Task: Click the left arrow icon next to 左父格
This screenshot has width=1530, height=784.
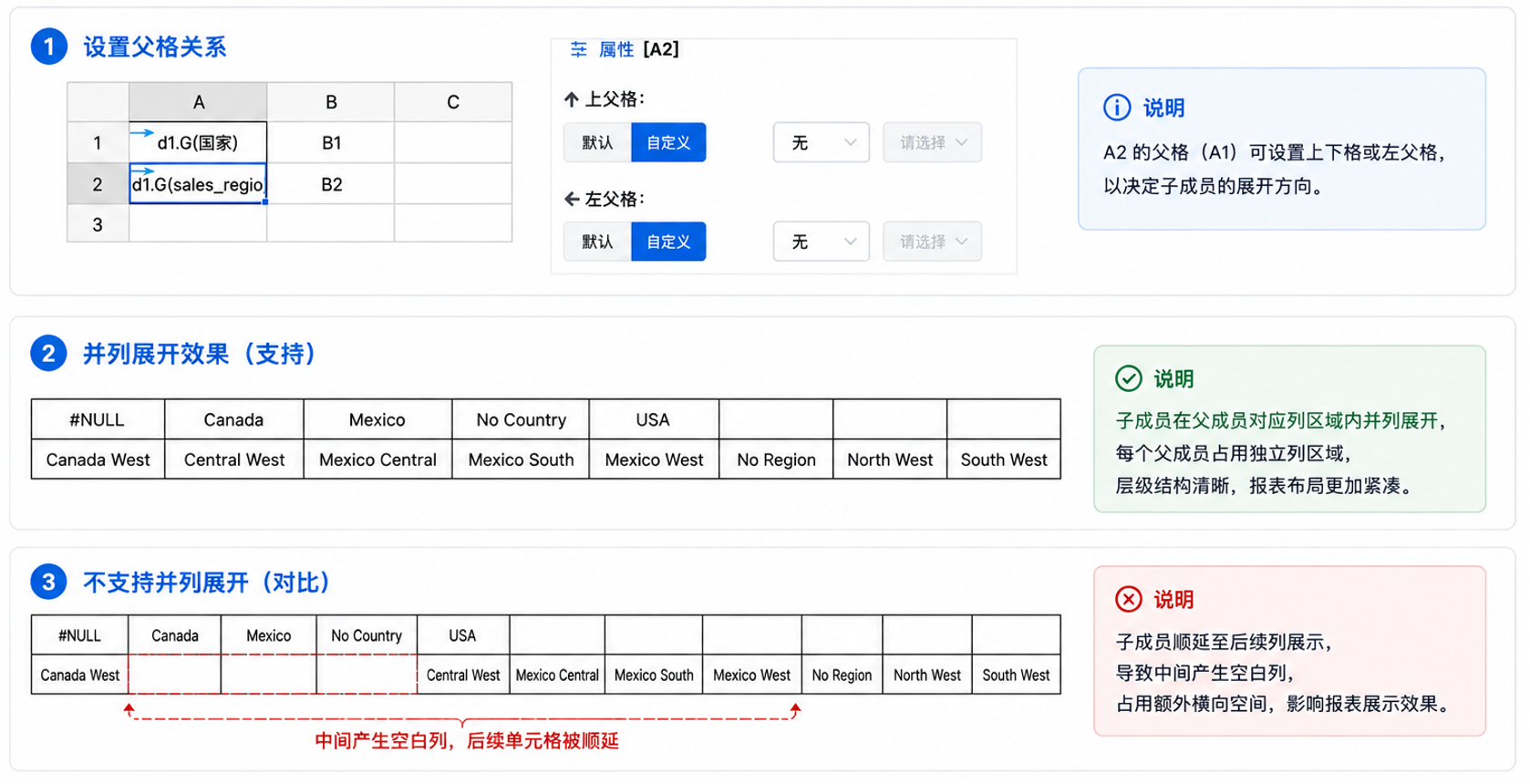Action: point(572,199)
